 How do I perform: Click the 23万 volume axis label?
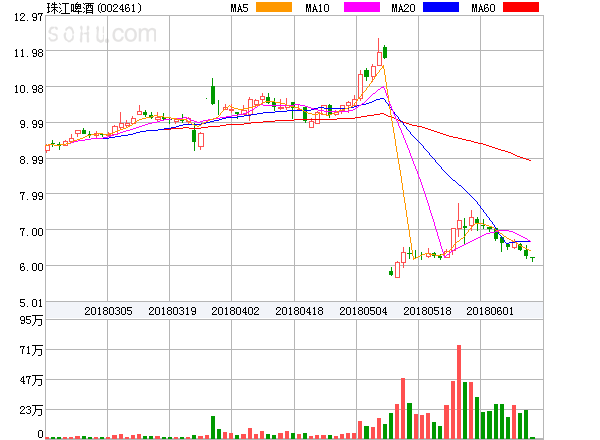point(31,411)
